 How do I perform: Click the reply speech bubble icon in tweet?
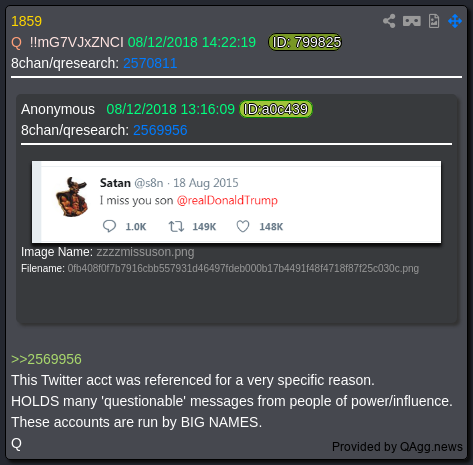[x=109, y=226]
